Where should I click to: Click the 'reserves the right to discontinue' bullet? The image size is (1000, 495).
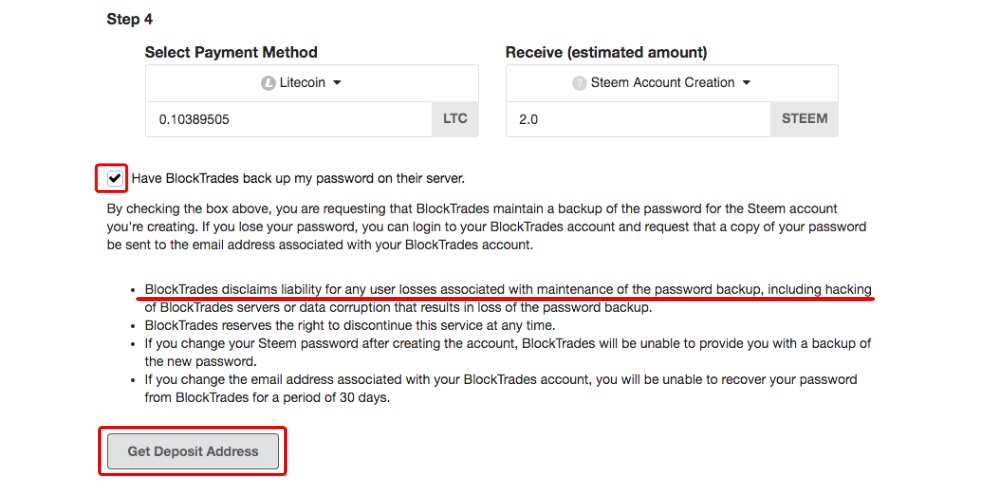[x=349, y=325]
